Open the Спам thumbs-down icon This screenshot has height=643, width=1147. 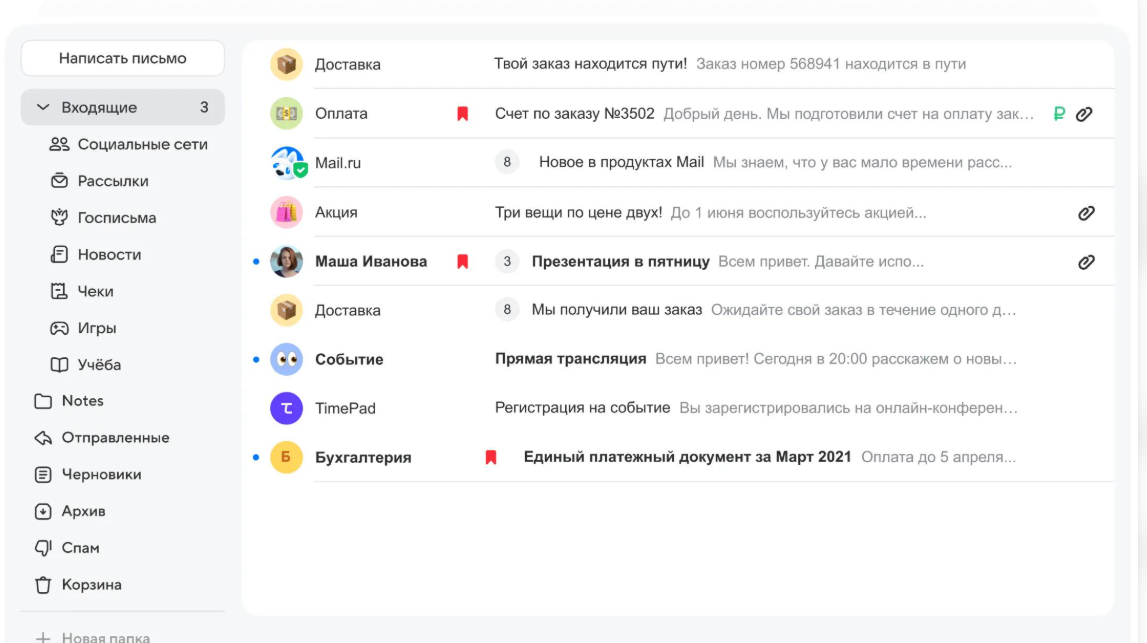[43, 547]
